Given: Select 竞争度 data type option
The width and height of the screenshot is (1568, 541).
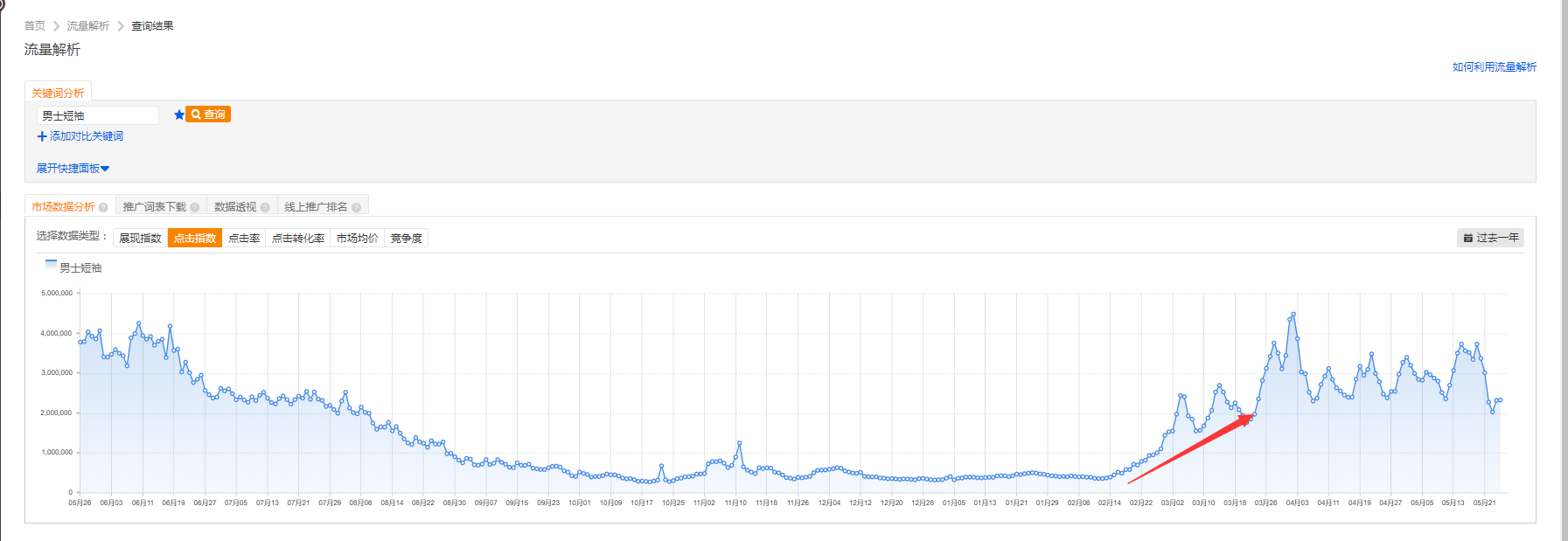Looking at the screenshot, I should 407,238.
